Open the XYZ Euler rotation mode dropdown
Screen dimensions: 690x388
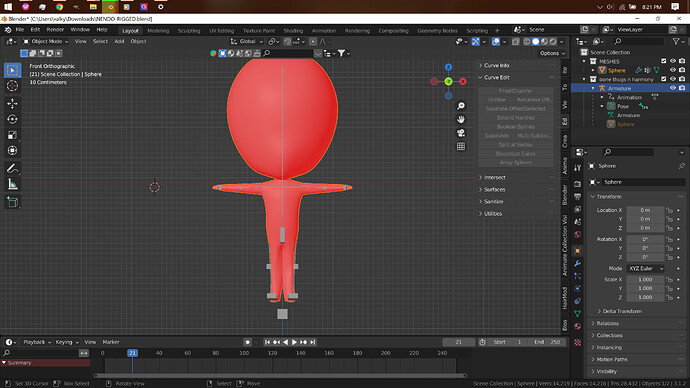646,268
